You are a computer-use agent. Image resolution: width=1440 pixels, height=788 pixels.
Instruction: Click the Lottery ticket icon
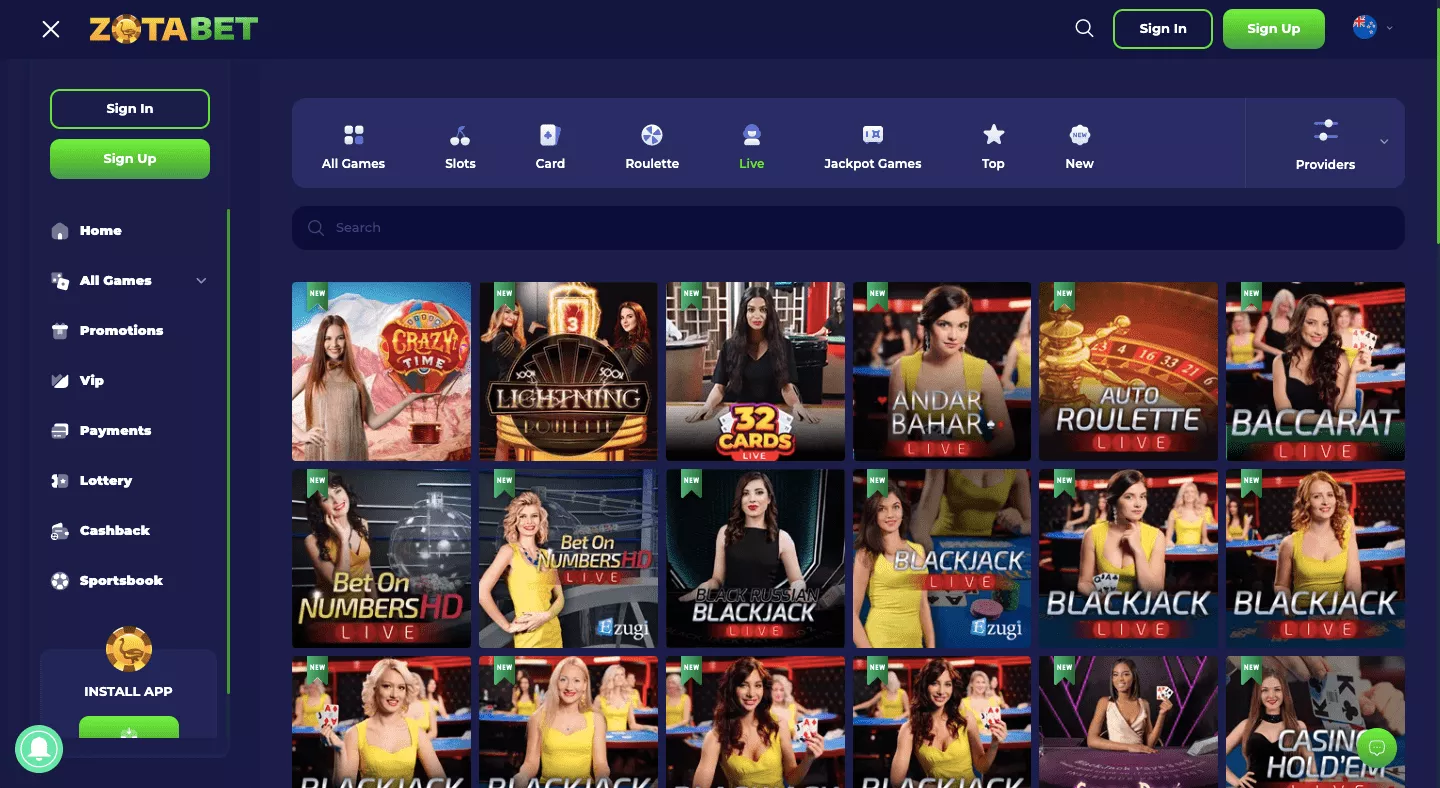60,481
